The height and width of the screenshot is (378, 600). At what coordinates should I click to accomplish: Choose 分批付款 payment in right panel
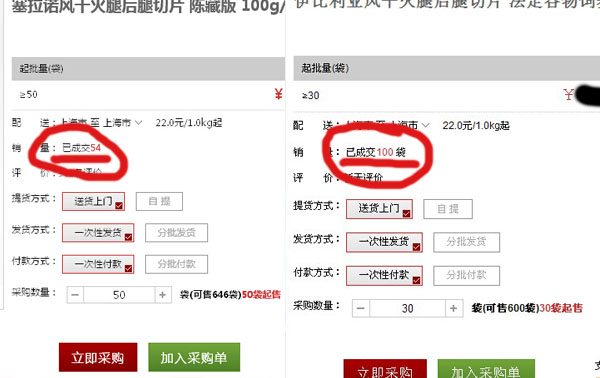[x=466, y=276]
